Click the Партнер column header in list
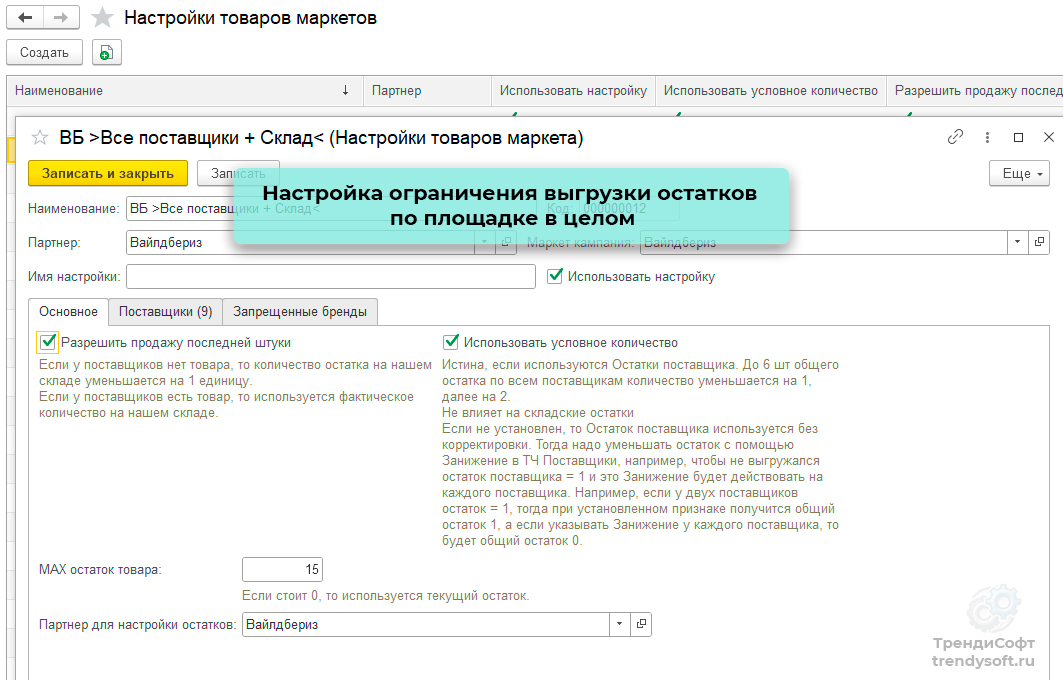The height and width of the screenshot is (680, 1063). coord(427,90)
